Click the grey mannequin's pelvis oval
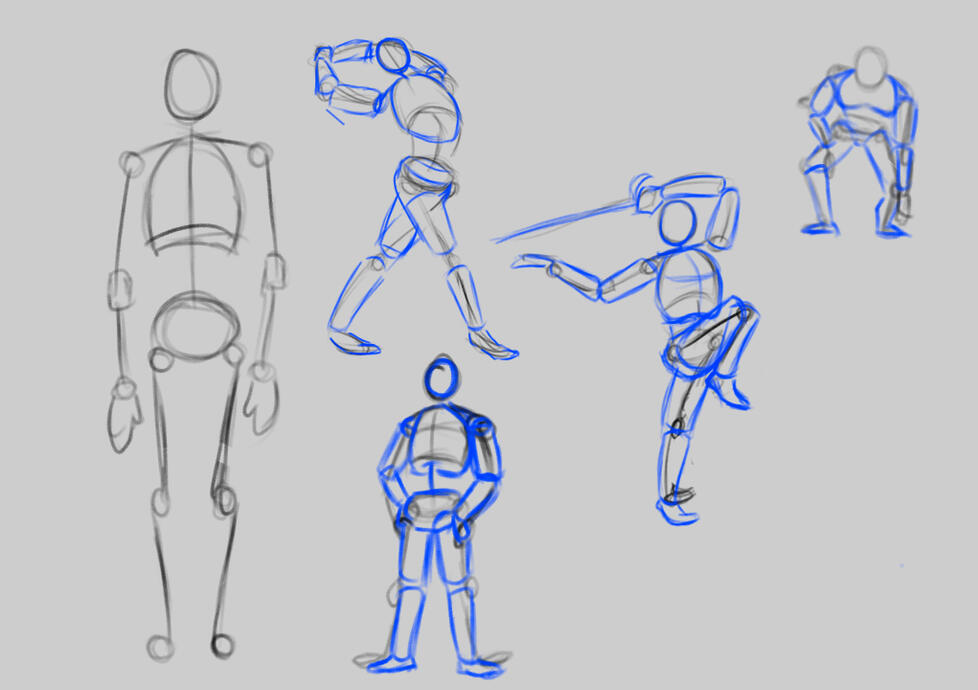Viewport: 978px width, 690px height. (197, 325)
